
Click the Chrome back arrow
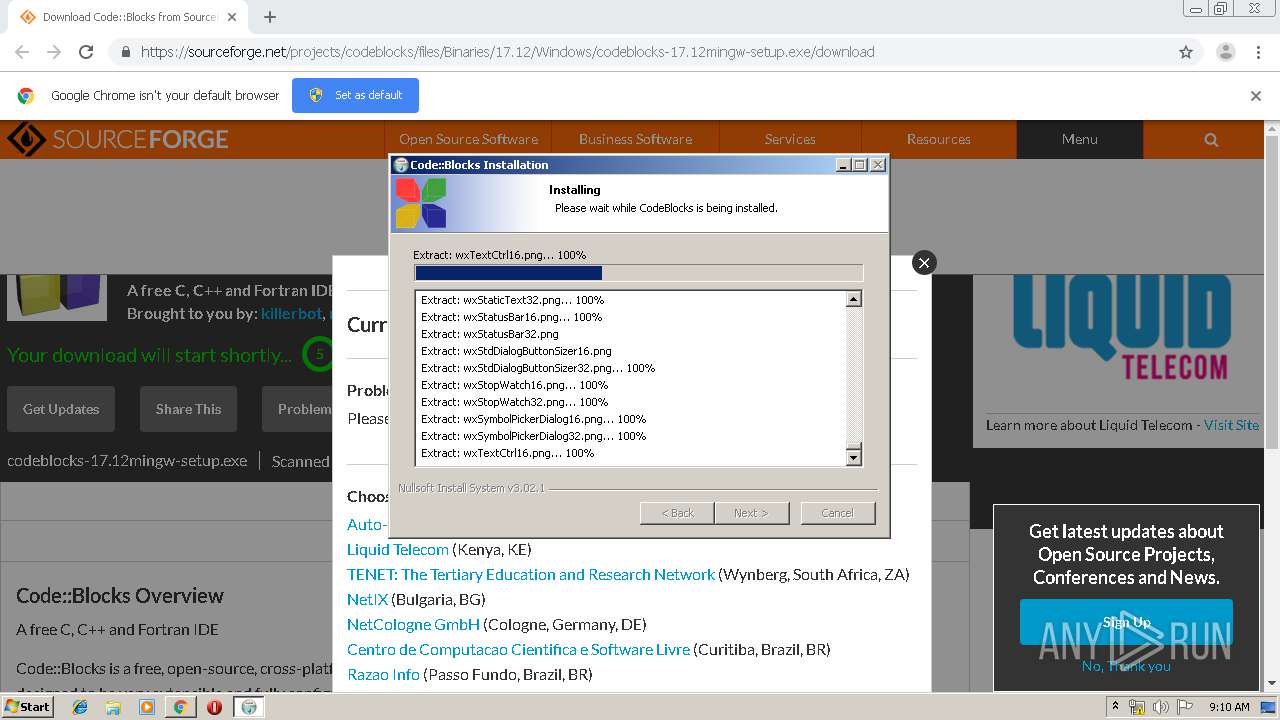tap(22, 52)
